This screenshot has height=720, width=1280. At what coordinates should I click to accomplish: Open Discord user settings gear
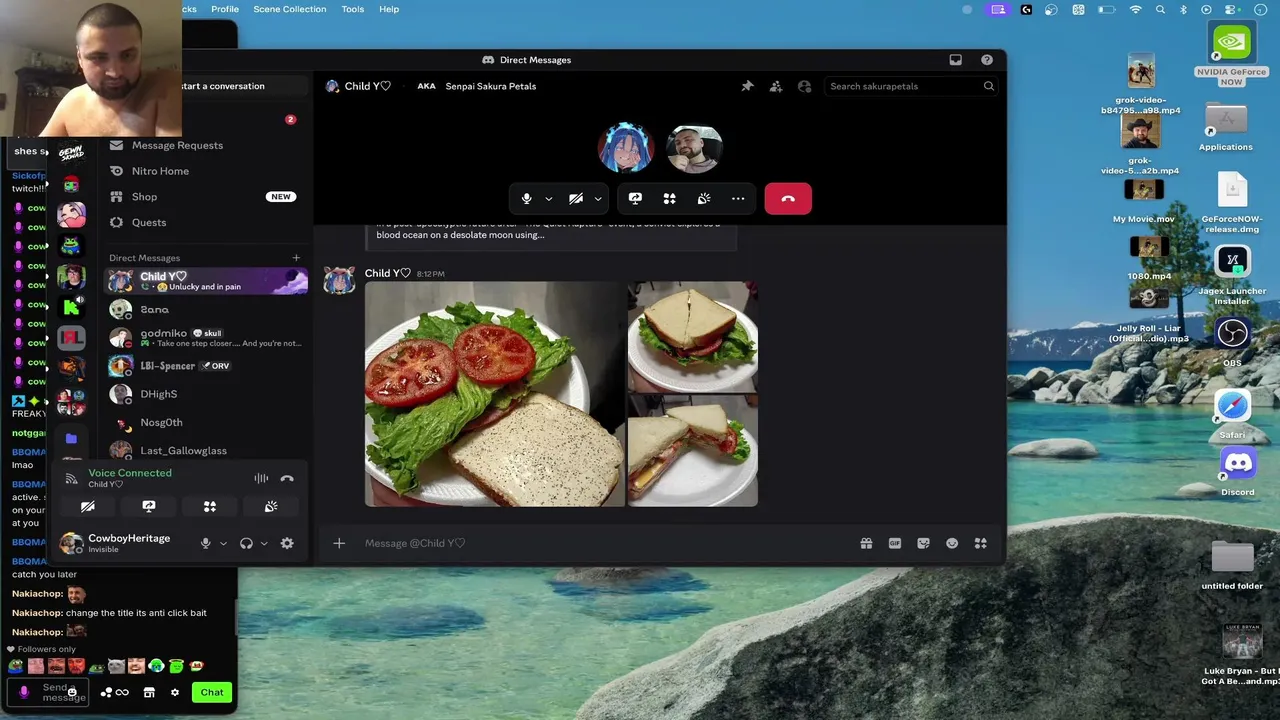[x=287, y=543]
